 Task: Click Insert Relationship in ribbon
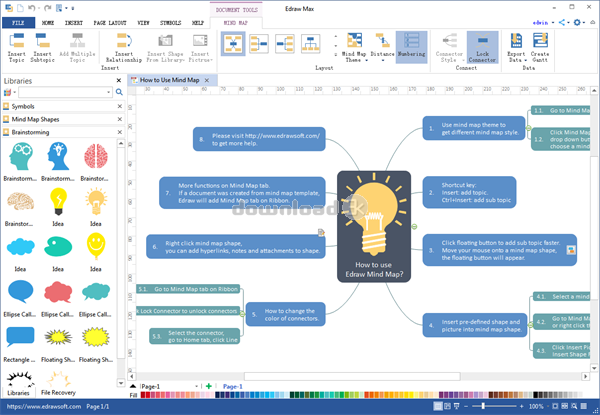(124, 48)
